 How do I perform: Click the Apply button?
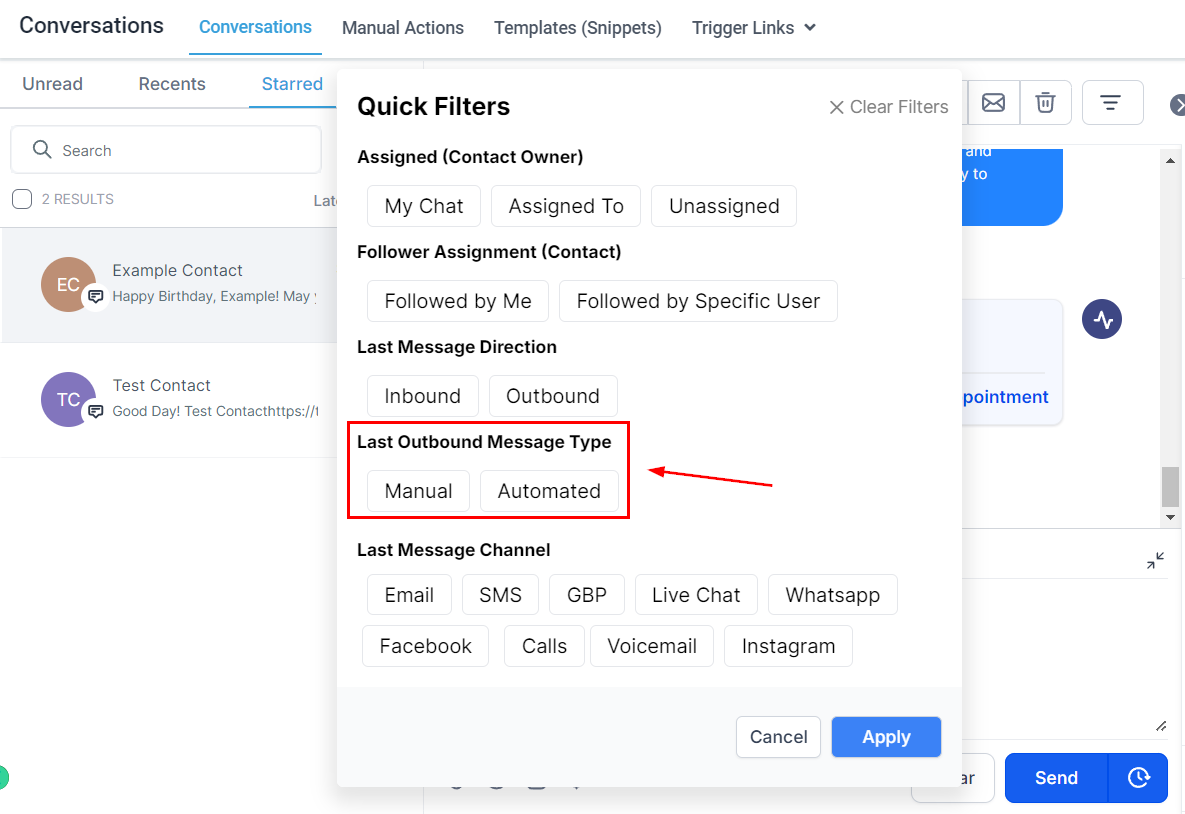(886, 737)
